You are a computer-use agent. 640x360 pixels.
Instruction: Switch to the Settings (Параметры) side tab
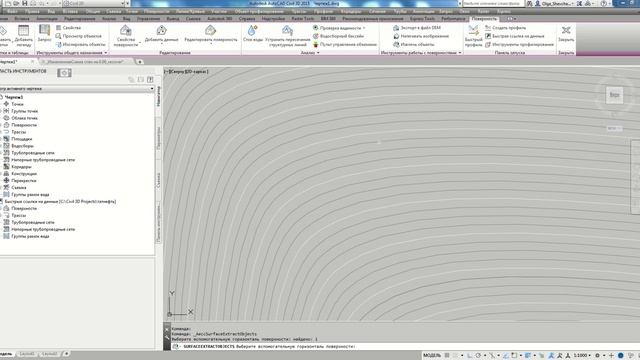coord(159,138)
